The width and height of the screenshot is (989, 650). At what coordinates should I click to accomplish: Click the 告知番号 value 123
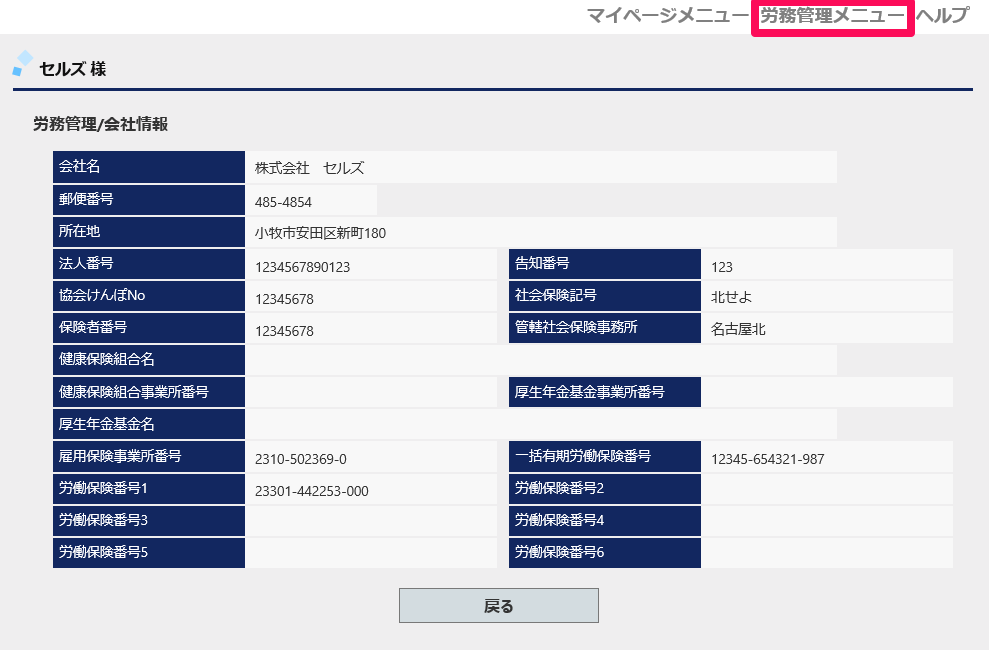coord(826,266)
